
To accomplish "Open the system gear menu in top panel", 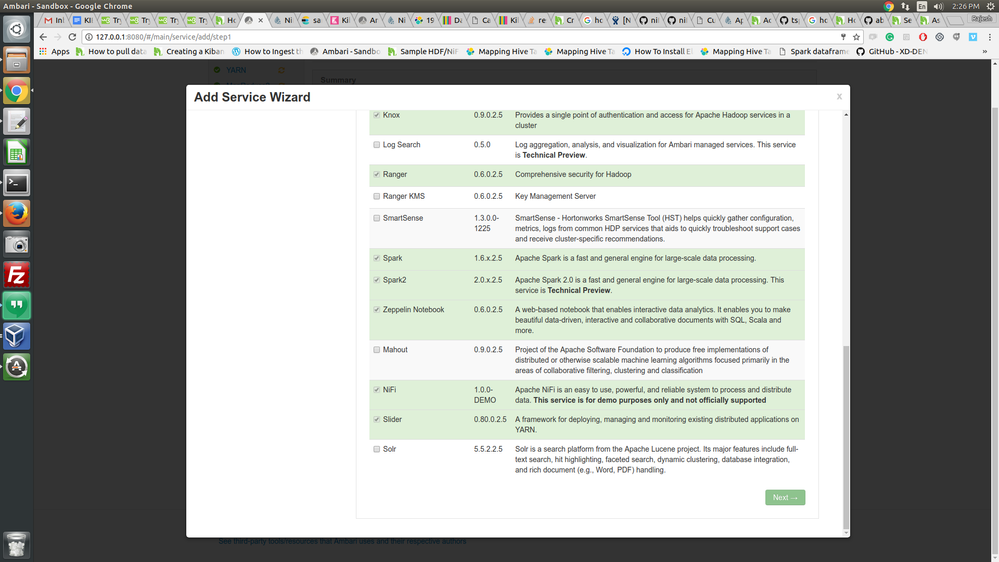I will (991, 6).
